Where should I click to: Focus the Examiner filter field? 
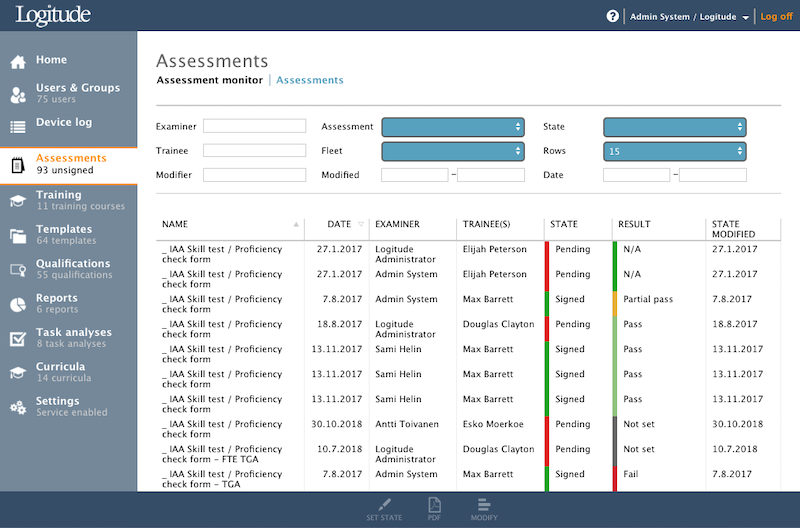point(255,126)
